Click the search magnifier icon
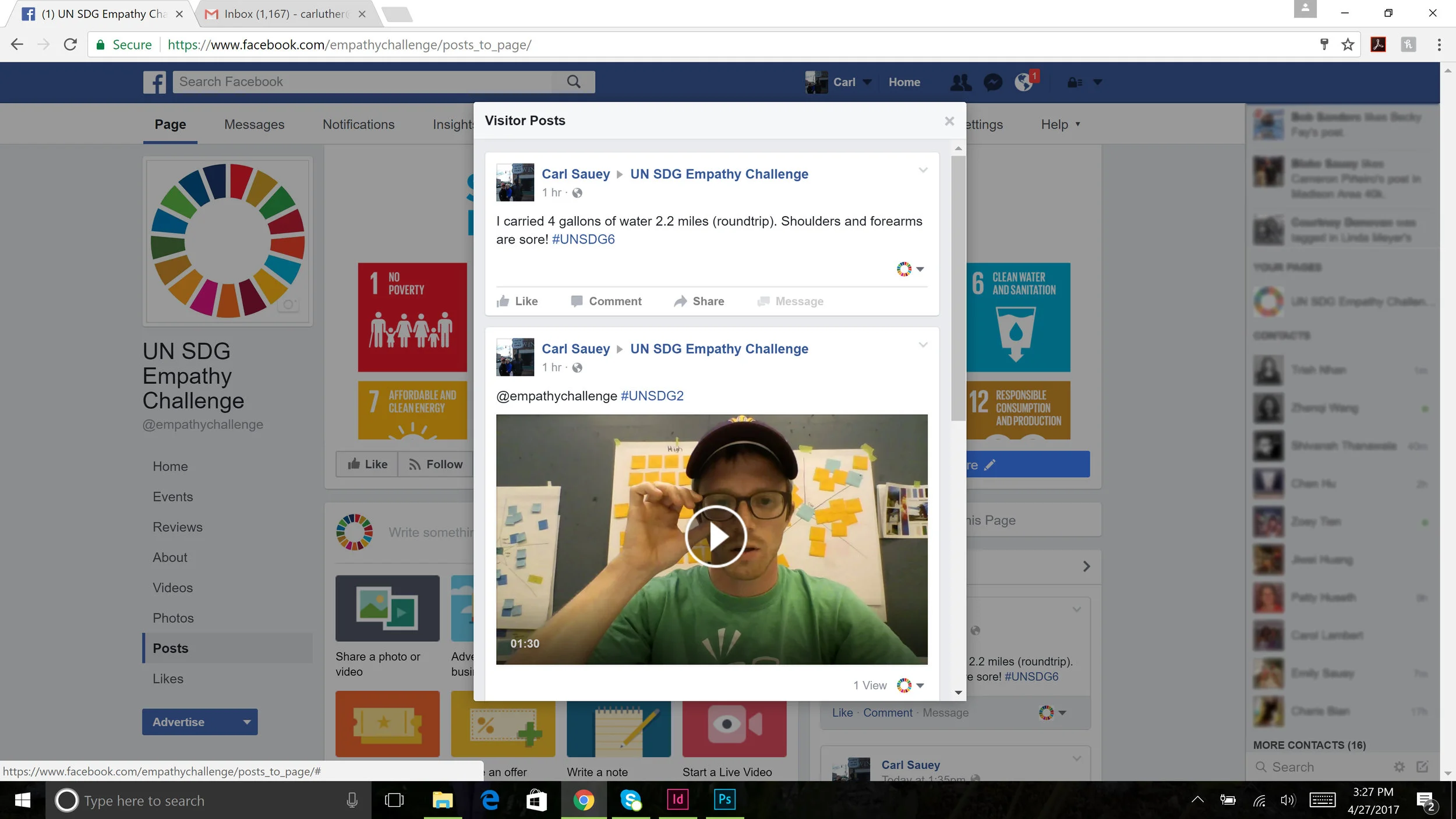Image resolution: width=1456 pixels, height=819 pixels. click(574, 82)
